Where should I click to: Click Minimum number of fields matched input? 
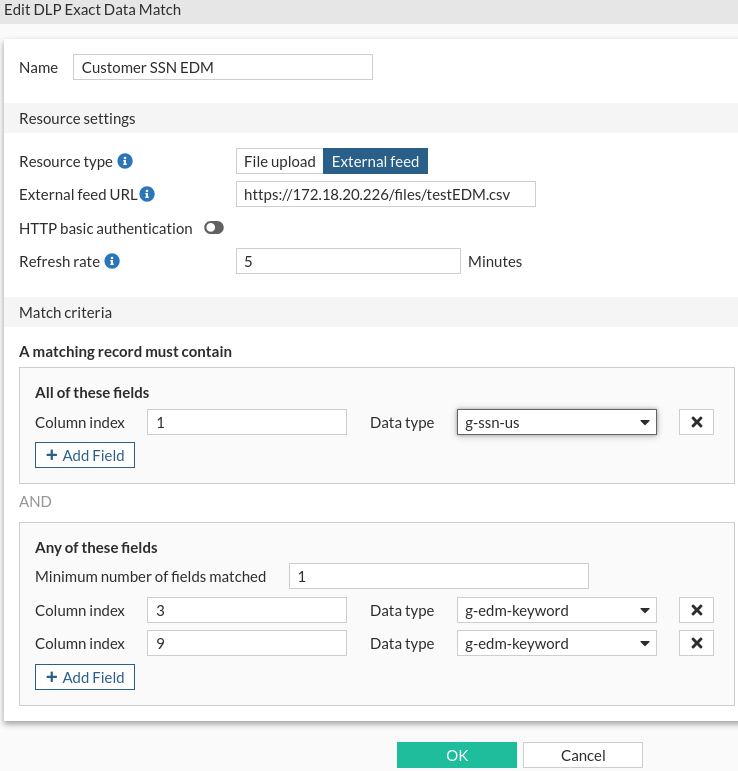pyautogui.click(x=438, y=576)
